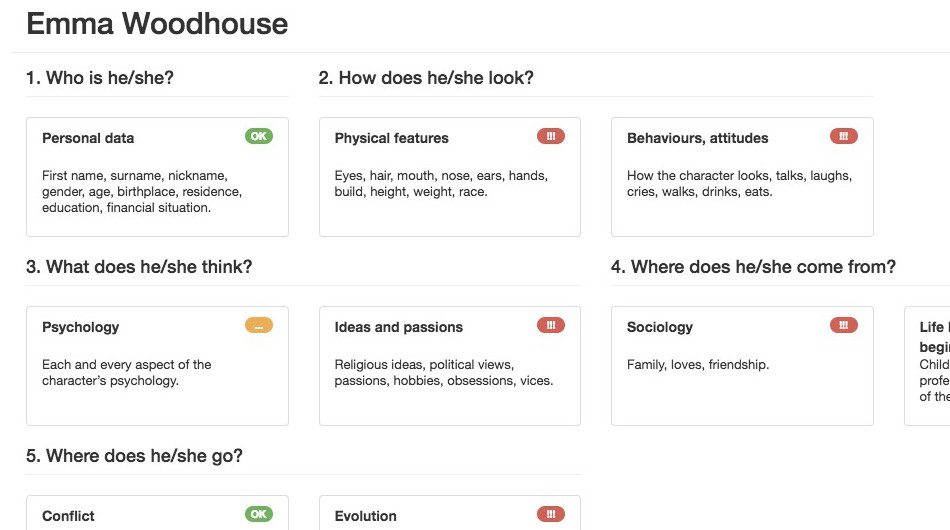The height and width of the screenshot is (530, 950).
Task: Open the Behaviours, attitudes card
Action: tap(742, 177)
